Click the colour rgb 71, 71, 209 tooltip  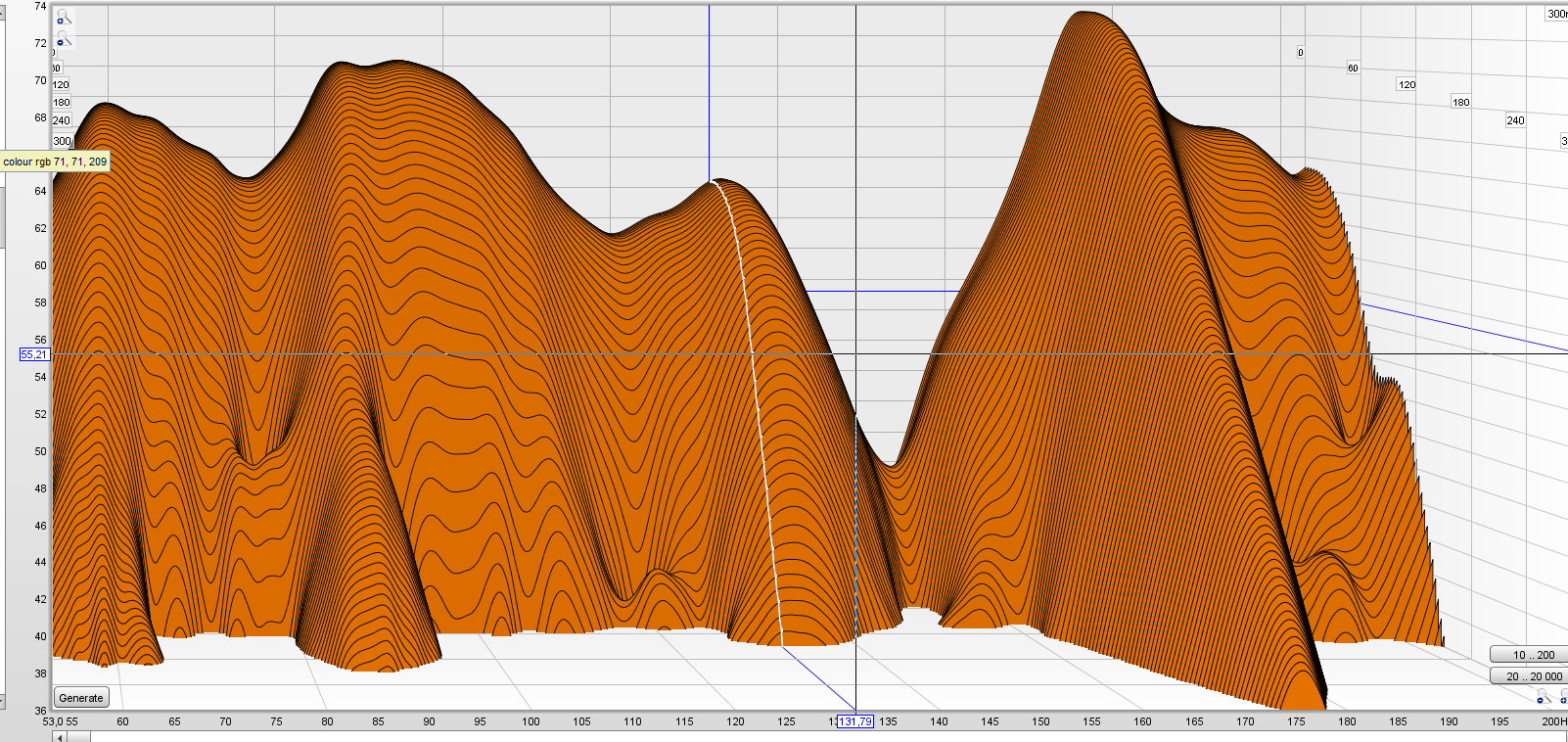click(x=55, y=162)
